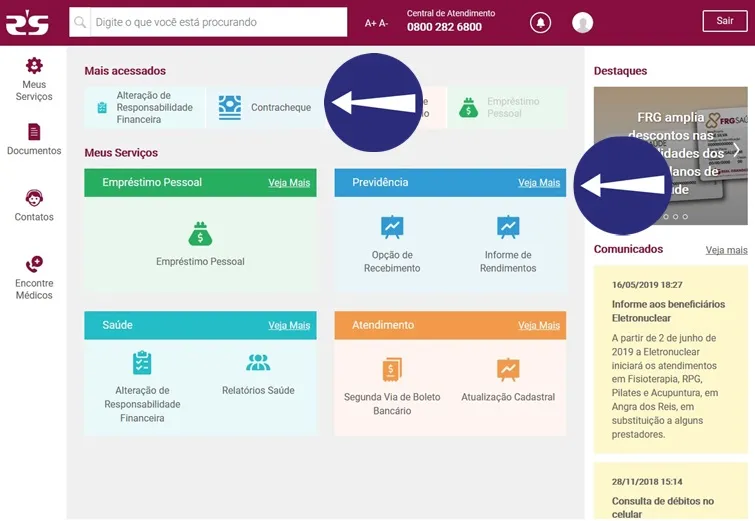Expand Atendimento section with Veja Mais
This screenshot has height=521, width=755.
[x=539, y=326]
